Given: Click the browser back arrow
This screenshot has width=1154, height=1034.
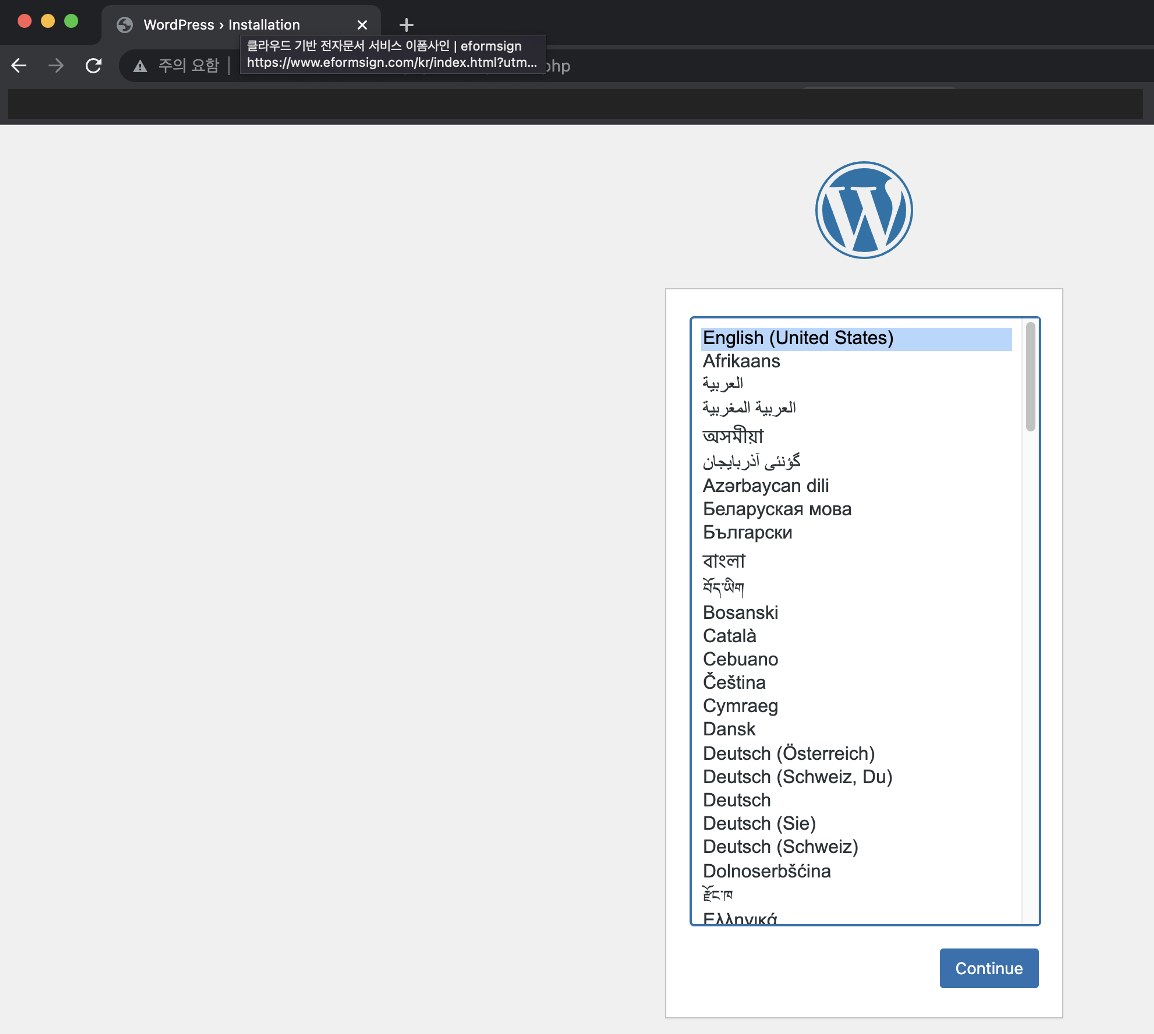Looking at the screenshot, I should (x=19, y=65).
